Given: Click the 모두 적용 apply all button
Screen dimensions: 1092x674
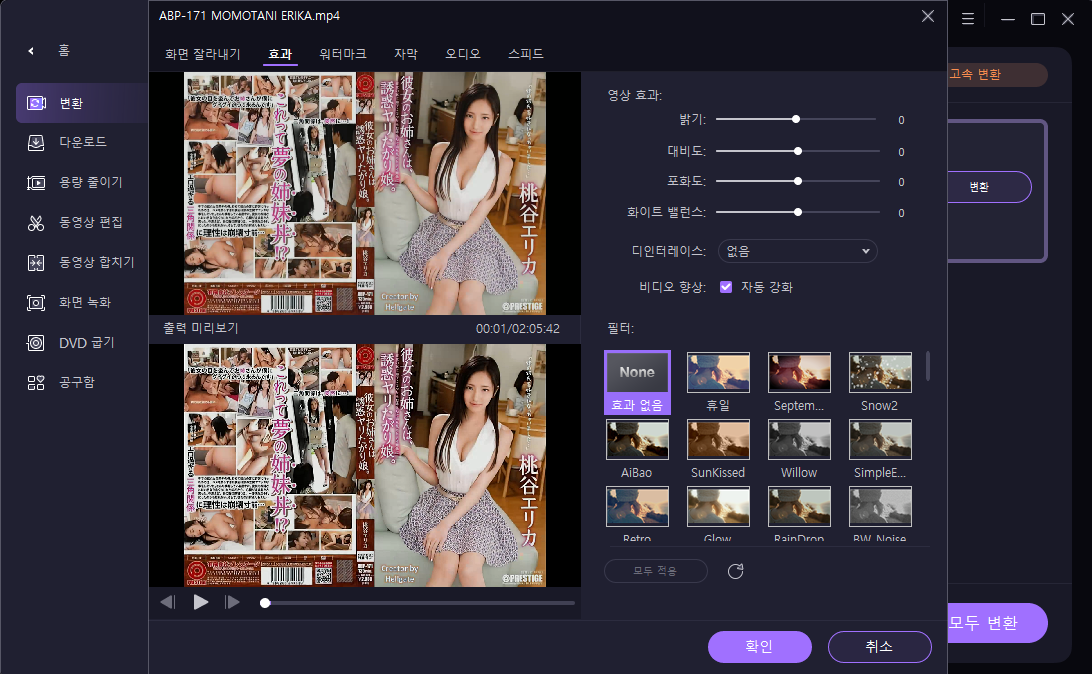Looking at the screenshot, I should [655, 571].
